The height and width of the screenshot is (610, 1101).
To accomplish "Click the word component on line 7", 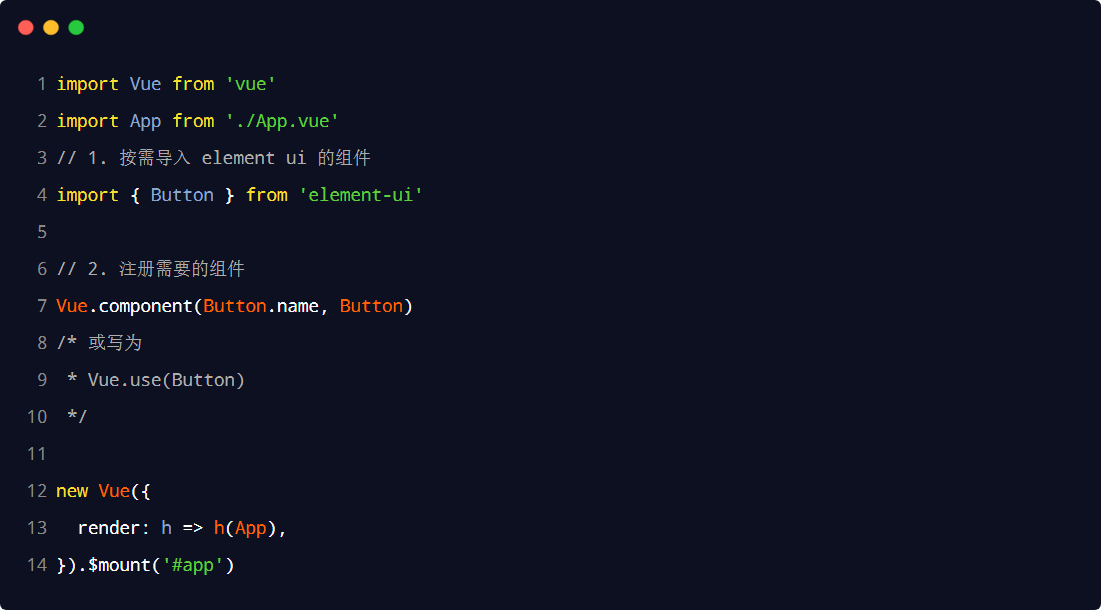I will click(145, 307).
